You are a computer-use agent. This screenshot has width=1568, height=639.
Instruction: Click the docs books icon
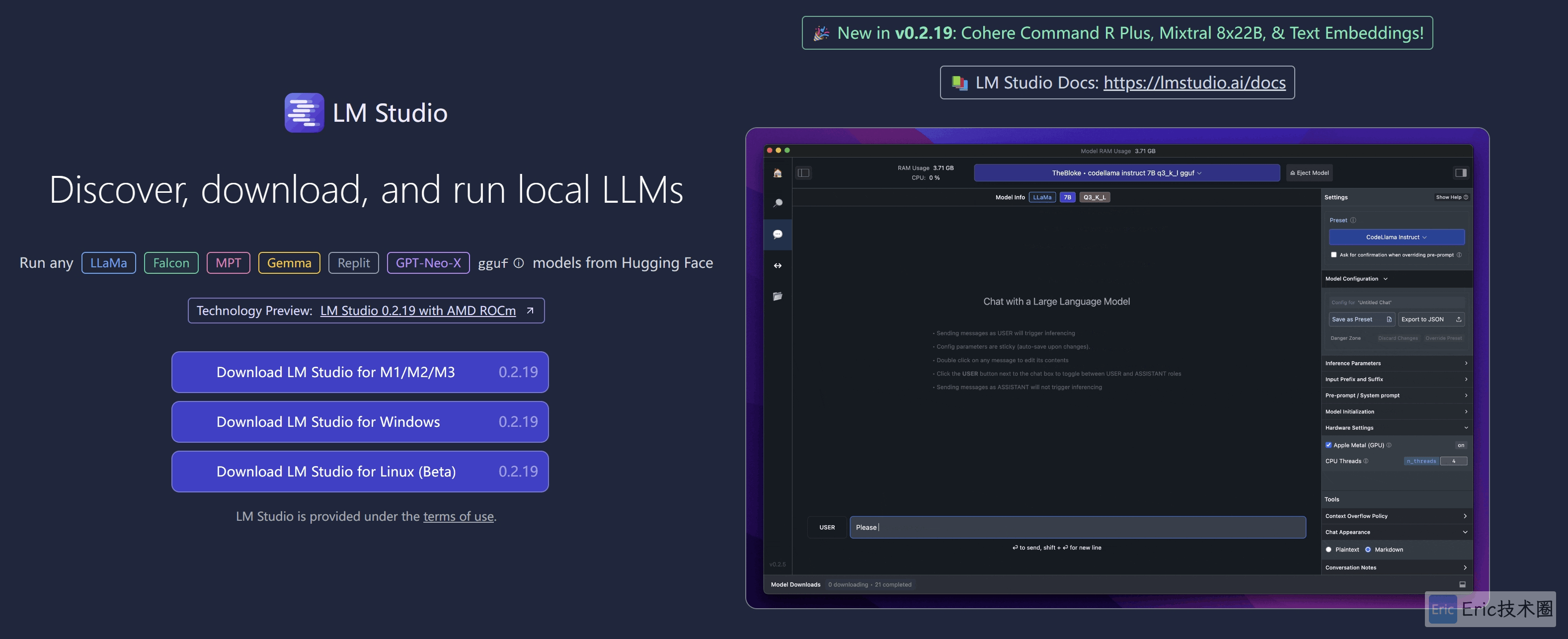click(960, 83)
